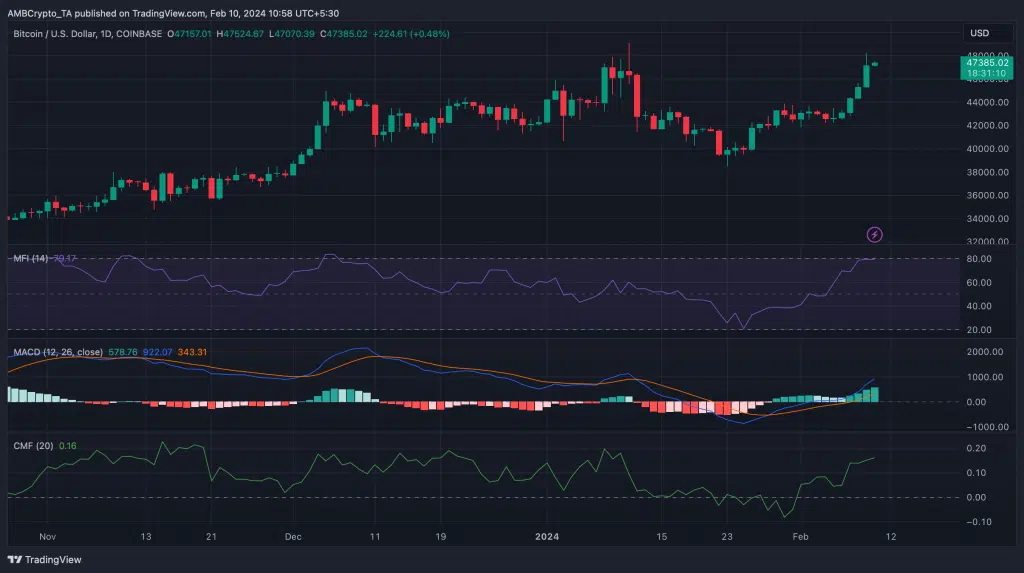Image resolution: width=1024 pixels, height=573 pixels.
Task: Click the latest green candlestick near 47385
Action: point(875,64)
